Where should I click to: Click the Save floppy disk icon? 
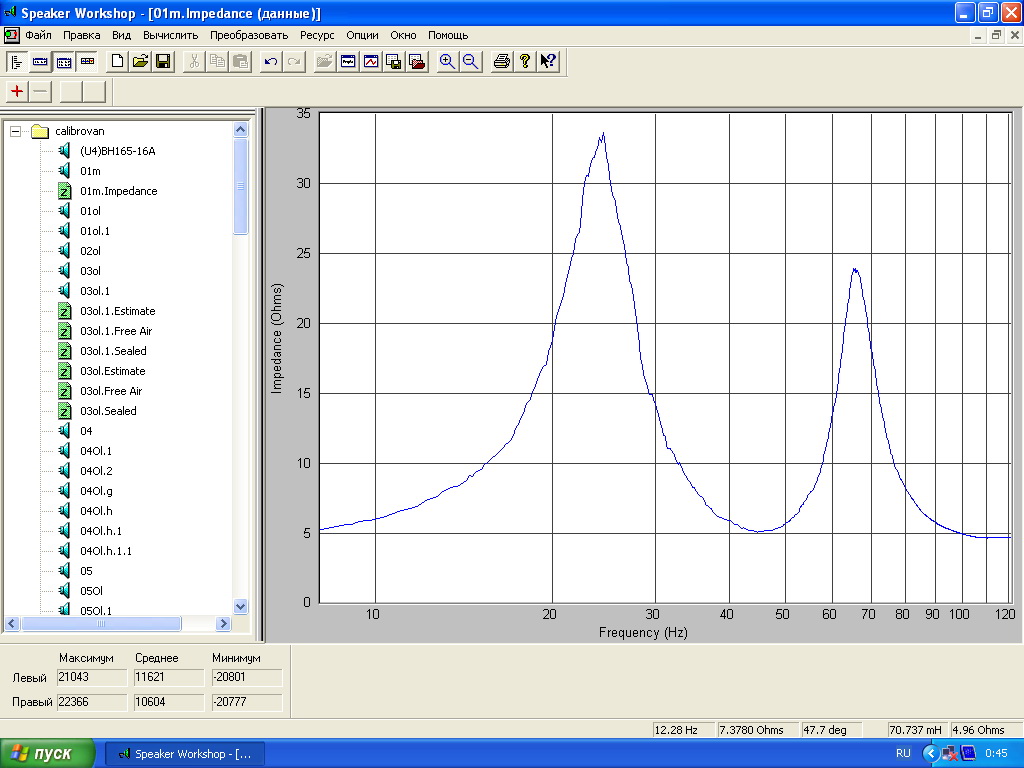coord(162,62)
